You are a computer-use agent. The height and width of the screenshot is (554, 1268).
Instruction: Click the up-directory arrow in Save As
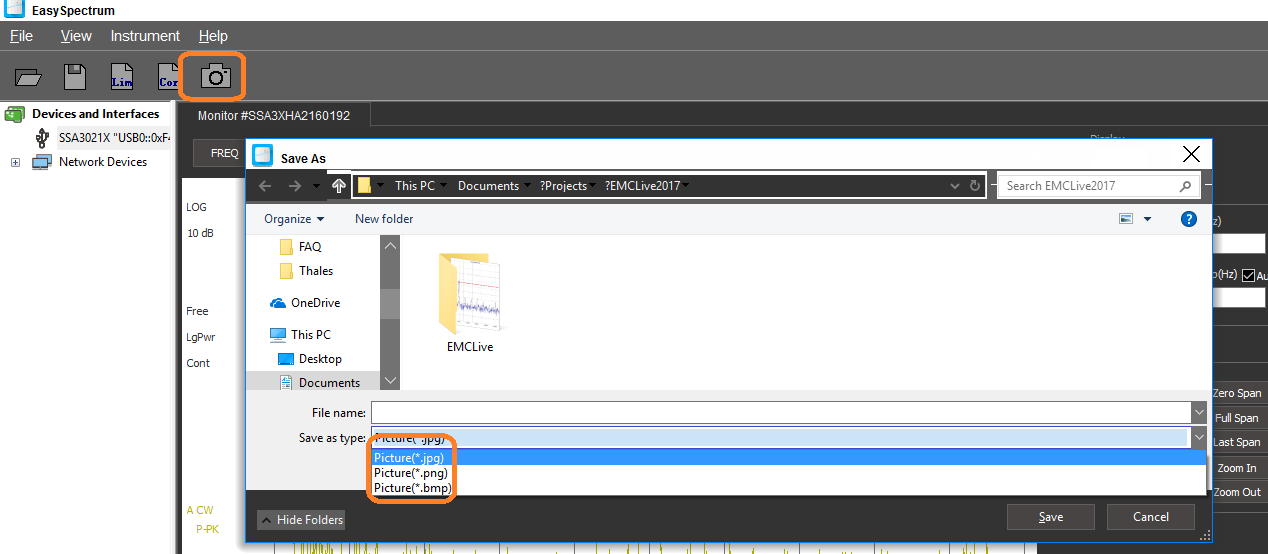click(x=339, y=186)
